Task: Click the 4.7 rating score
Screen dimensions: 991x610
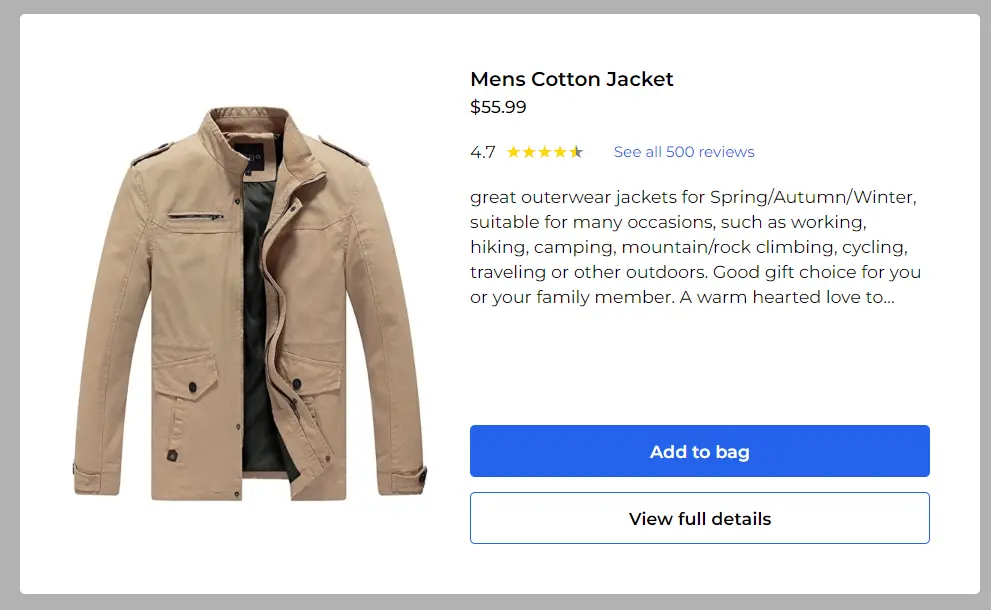Action: click(x=482, y=152)
